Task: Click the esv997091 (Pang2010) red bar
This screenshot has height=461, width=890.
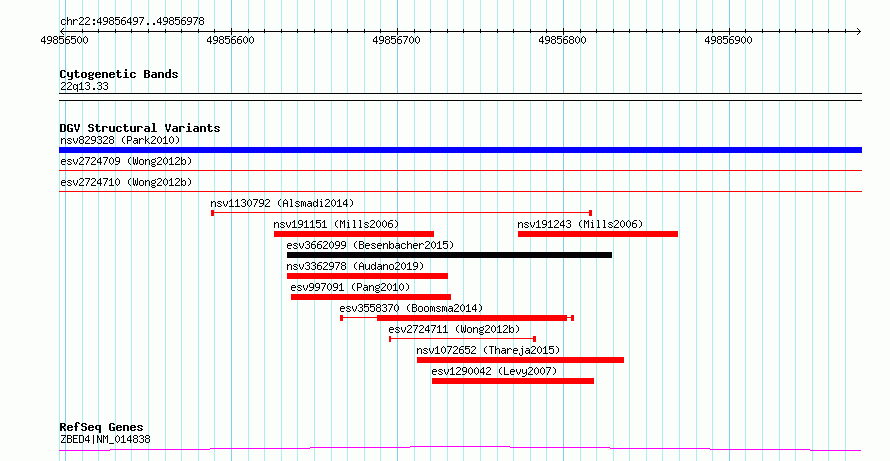Action: pyautogui.click(x=371, y=297)
